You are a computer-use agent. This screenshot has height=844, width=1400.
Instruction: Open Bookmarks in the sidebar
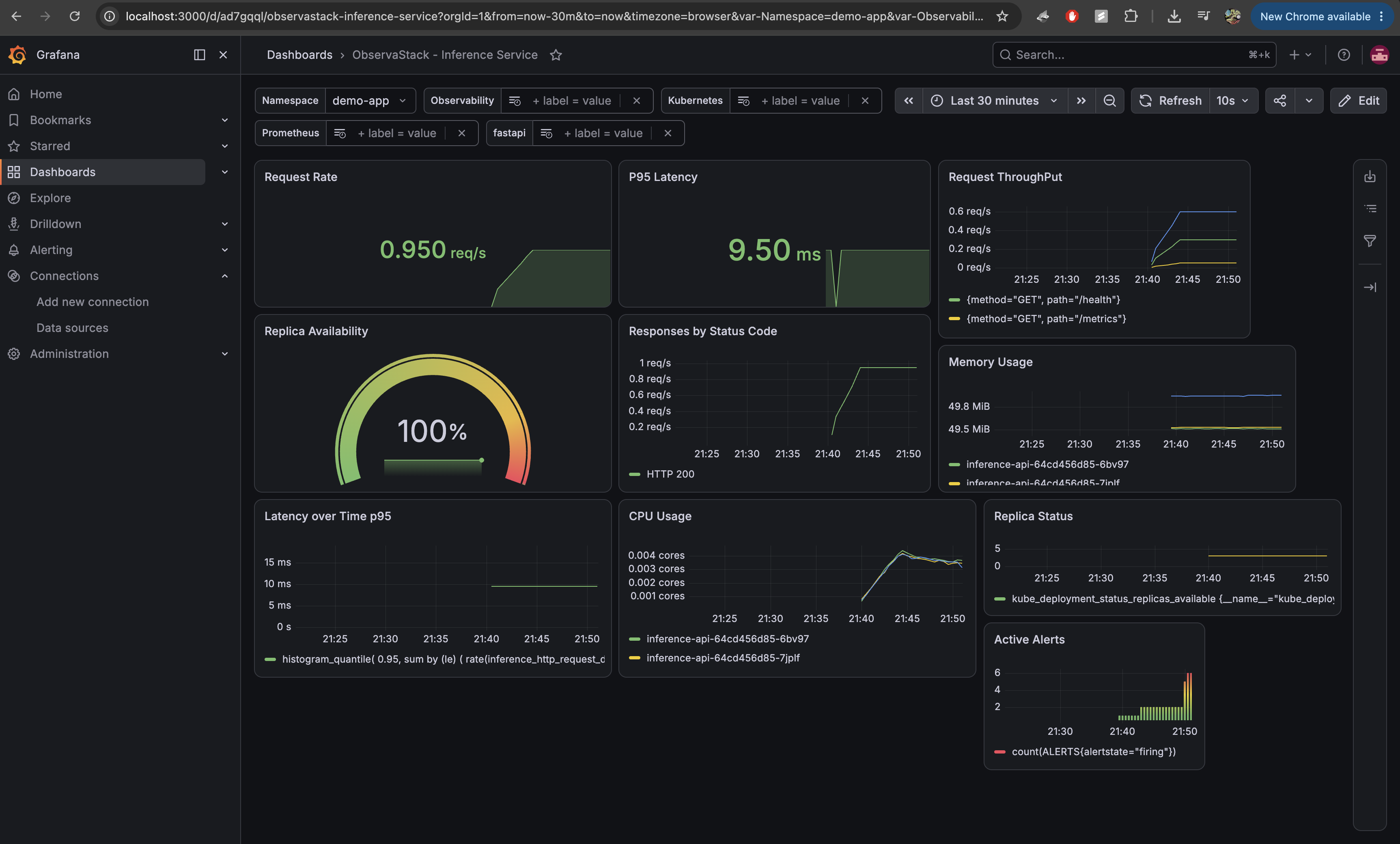pyautogui.click(x=60, y=121)
